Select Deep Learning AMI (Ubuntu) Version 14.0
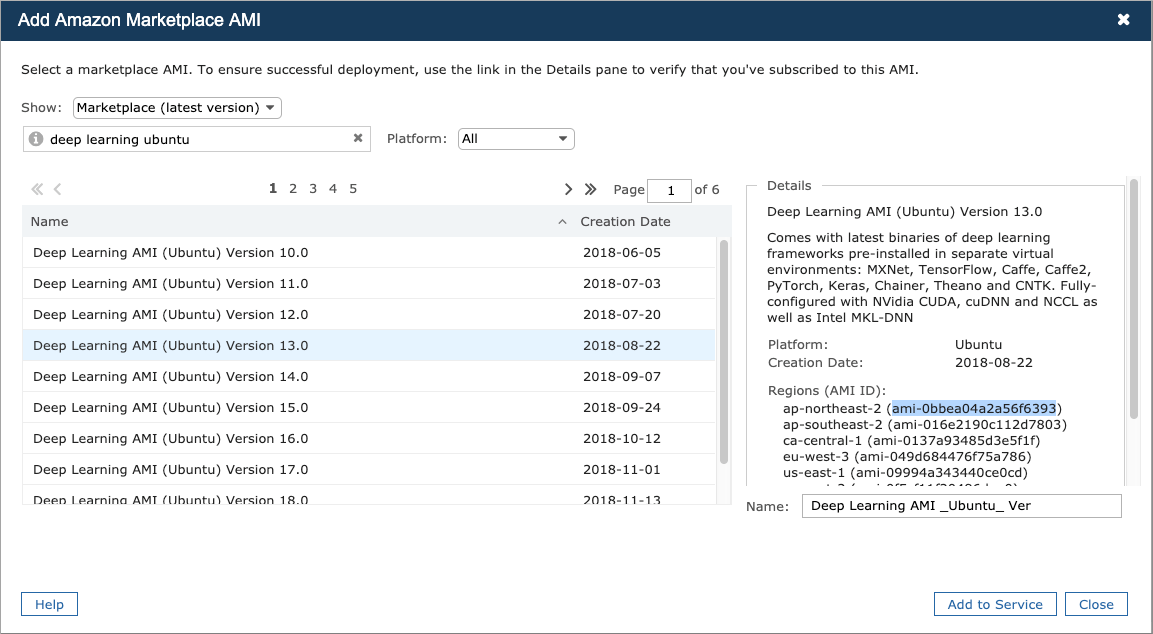The image size is (1153, 634). (368, 376)
